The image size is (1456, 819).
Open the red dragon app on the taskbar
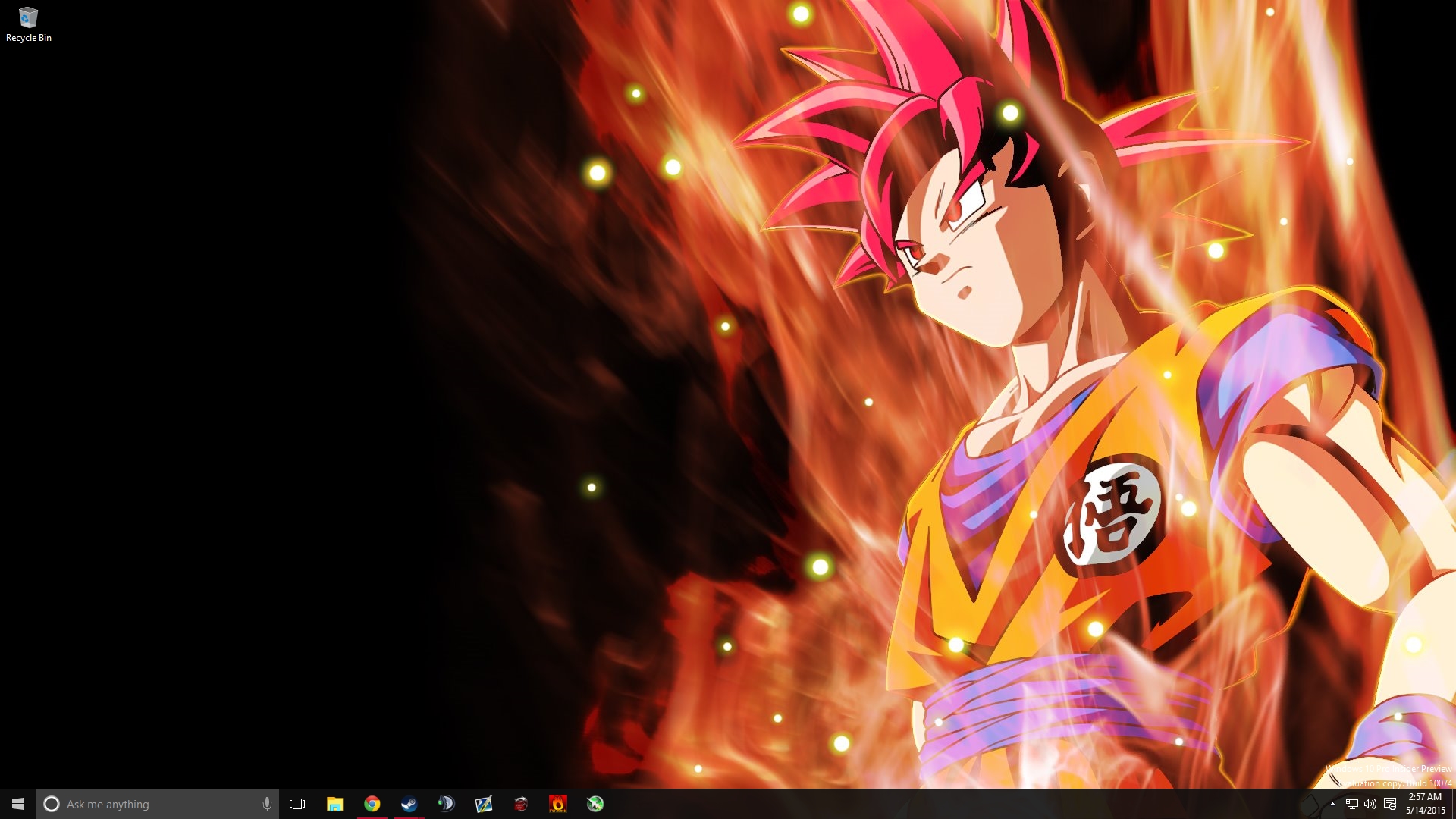point(520,804)
